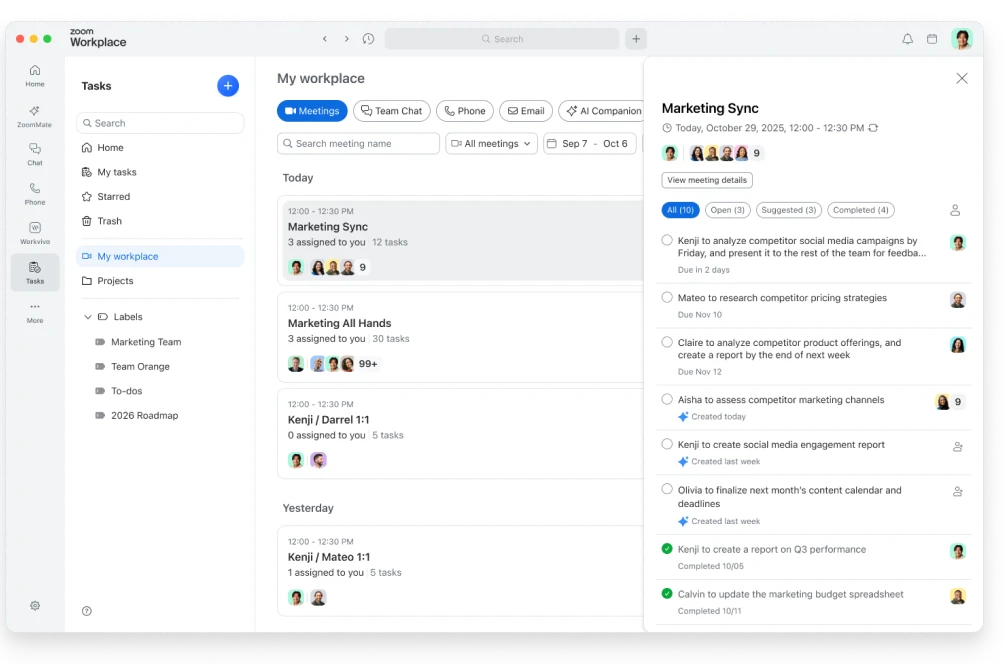Filter to Suggested (3) tasks
Viewport: 1004px width, 664px height.
pos(788,210)
